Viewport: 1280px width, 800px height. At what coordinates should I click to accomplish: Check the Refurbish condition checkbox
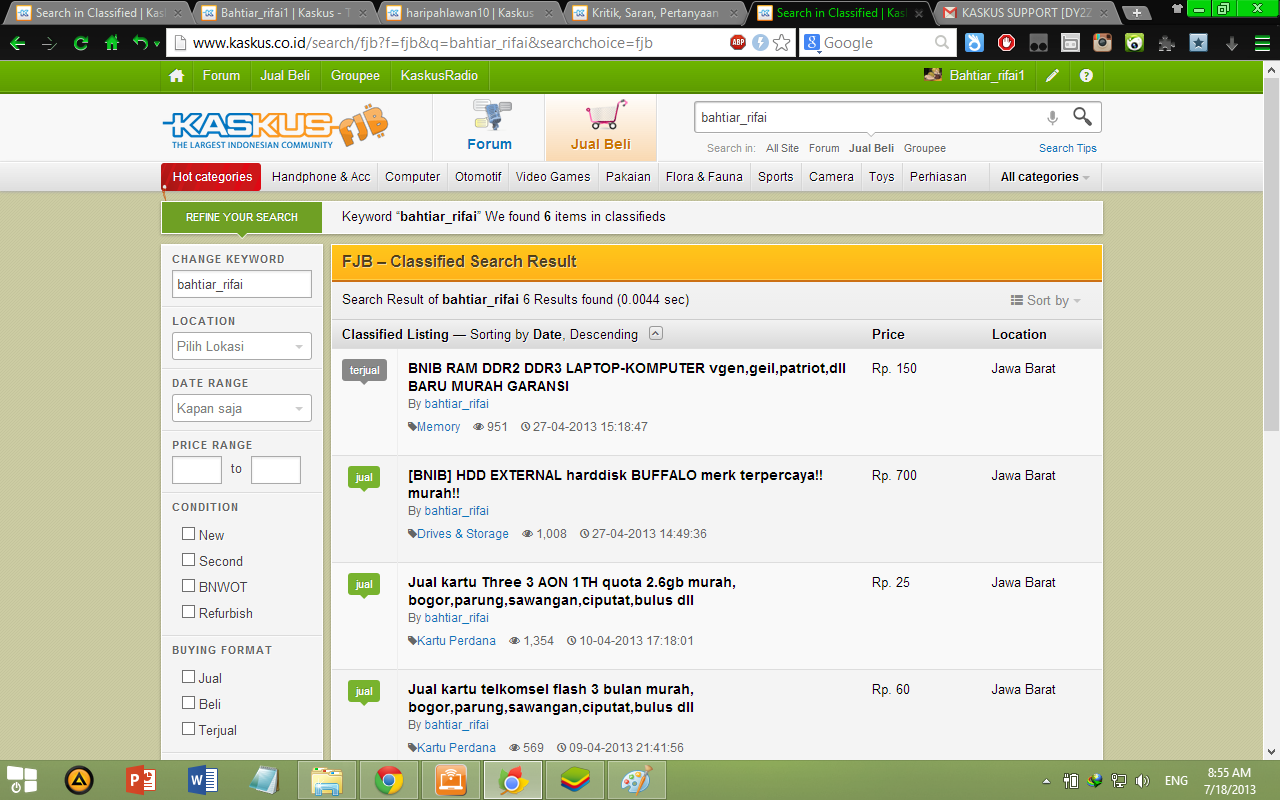pos(188,612)
